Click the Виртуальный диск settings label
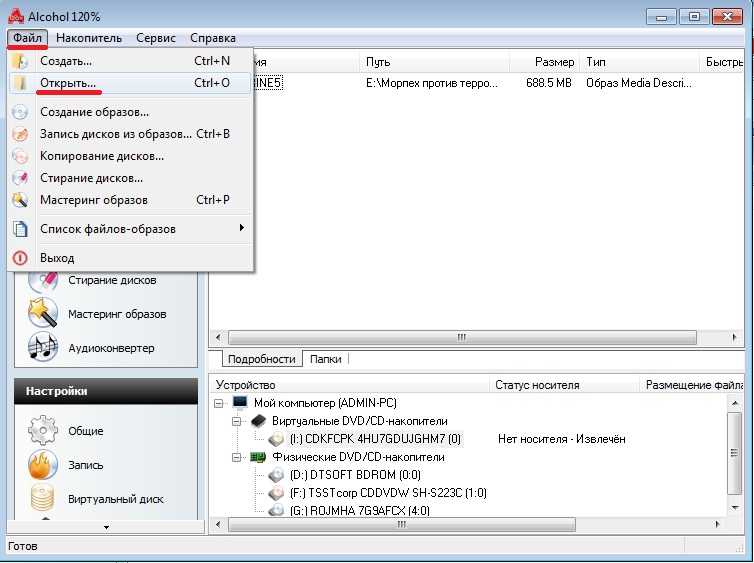Image resolution: width=754 pixels, height=563 pixels. (116, 499)
